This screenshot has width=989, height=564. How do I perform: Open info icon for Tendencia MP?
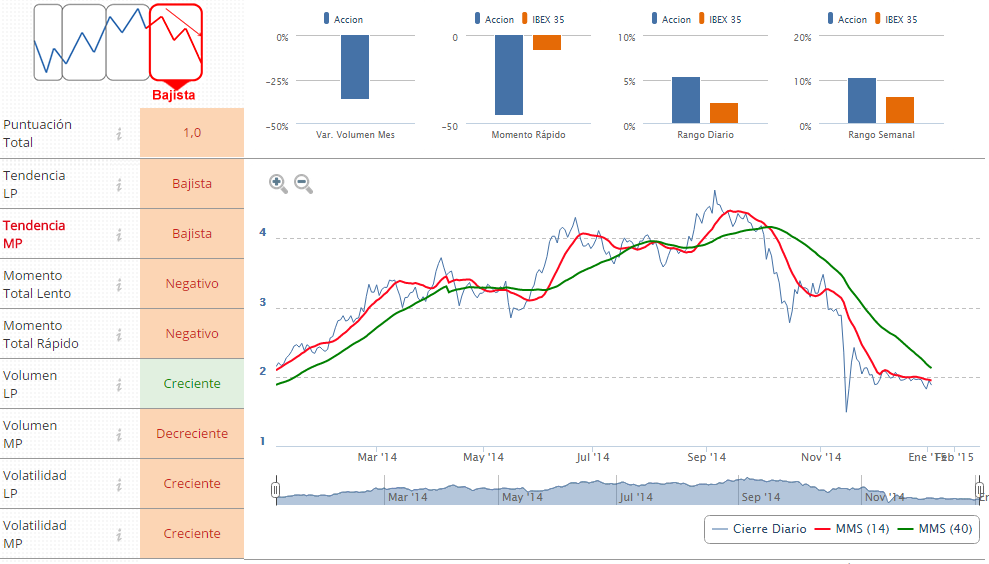tap(119, 234)
